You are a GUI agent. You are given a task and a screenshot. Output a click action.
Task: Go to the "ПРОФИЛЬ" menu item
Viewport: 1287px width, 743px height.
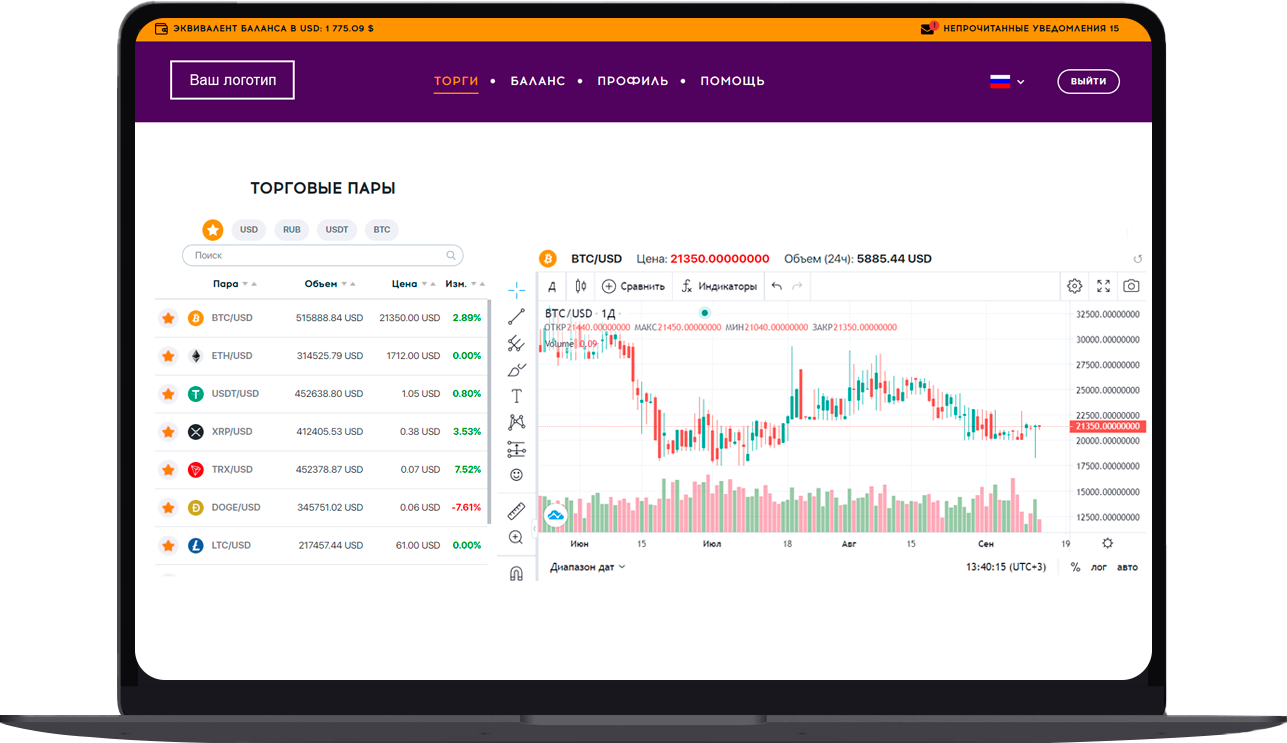(x=632, y=81)
